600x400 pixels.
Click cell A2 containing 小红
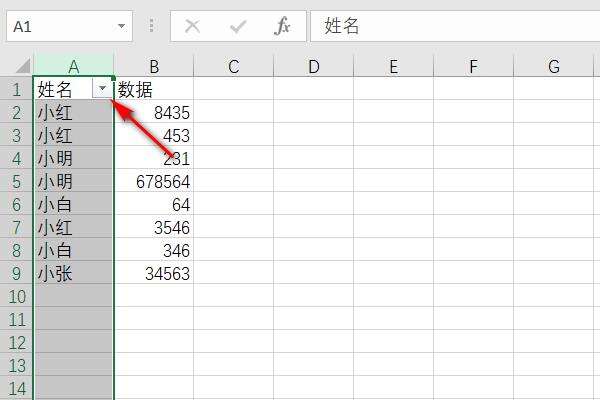tap(73, 112)
